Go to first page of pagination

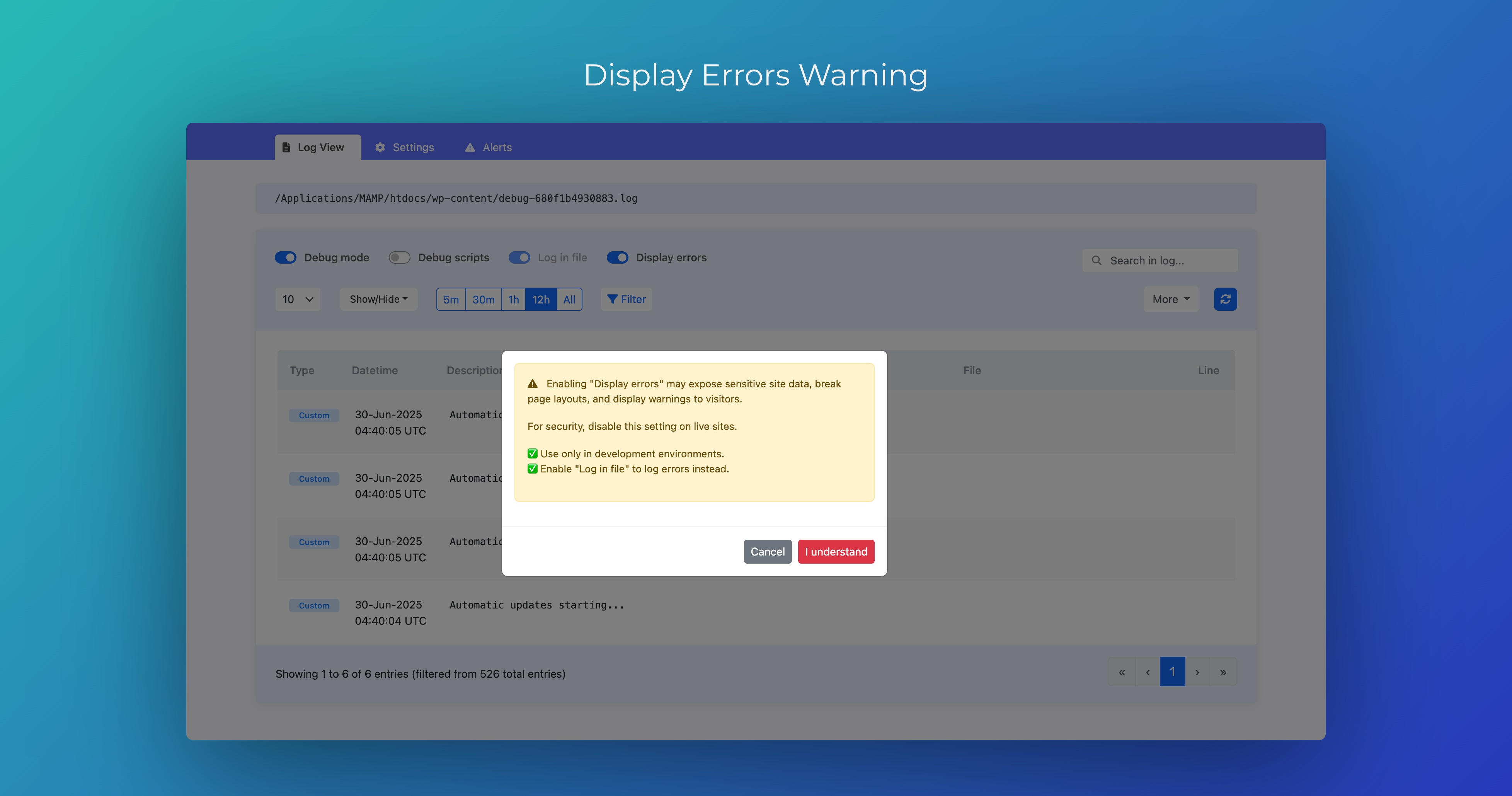pyautogui.click(x=1122, y=672)
